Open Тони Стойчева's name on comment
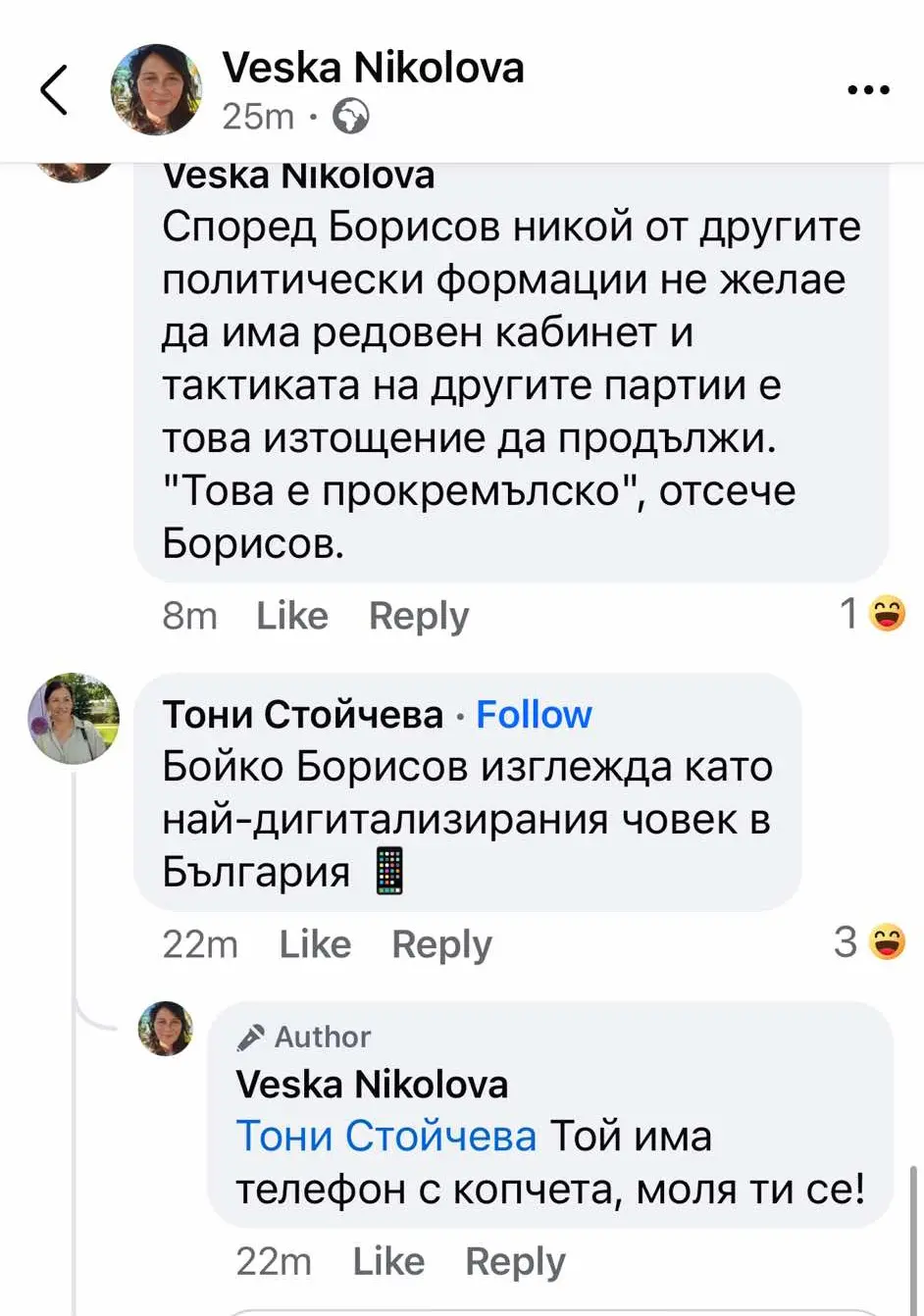 tap(303, 715)
